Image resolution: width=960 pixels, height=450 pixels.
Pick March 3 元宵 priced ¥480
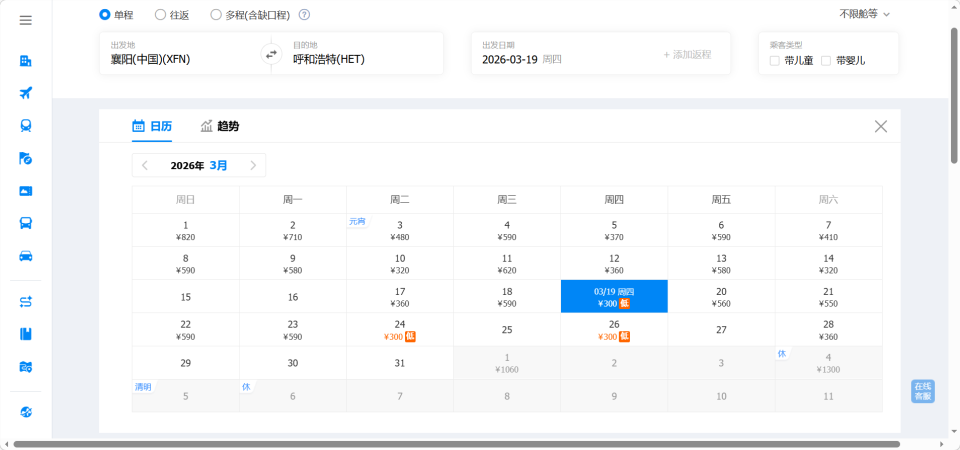tap(400, 230)
